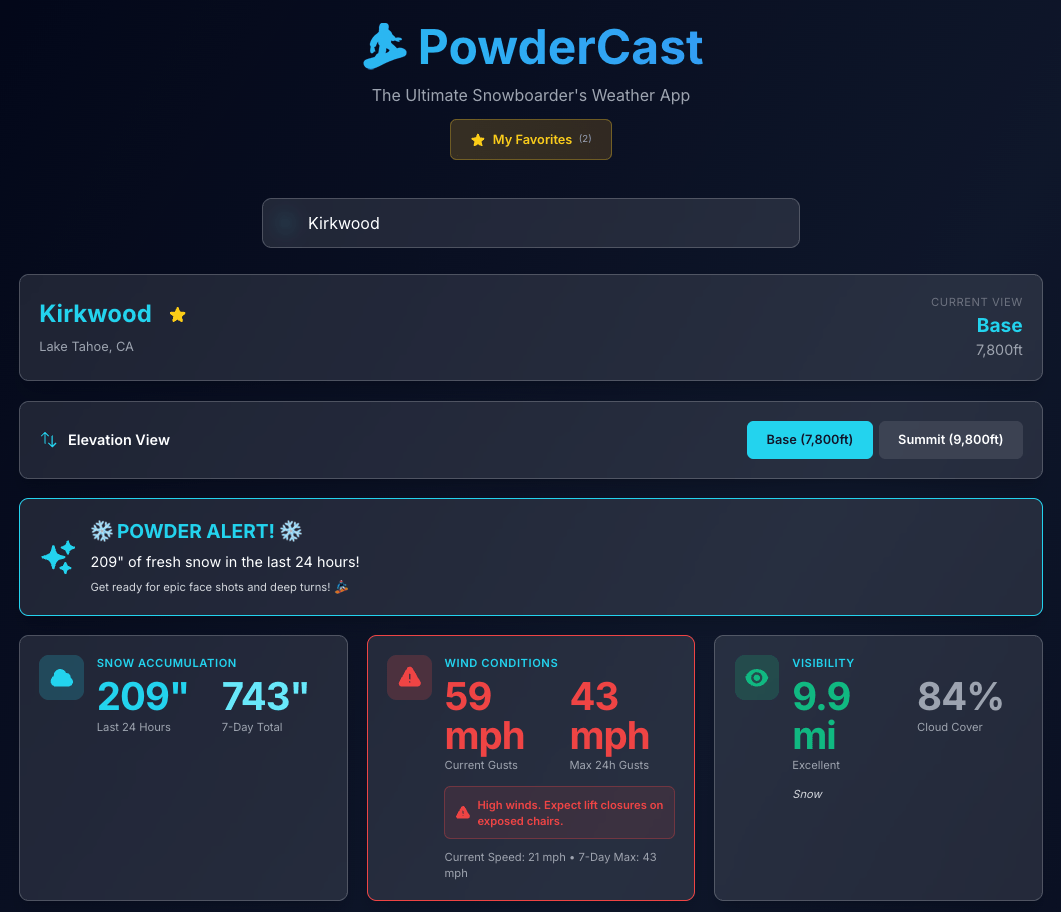
Task: Click the resort search field with Kirkwood
Action: 531,223
